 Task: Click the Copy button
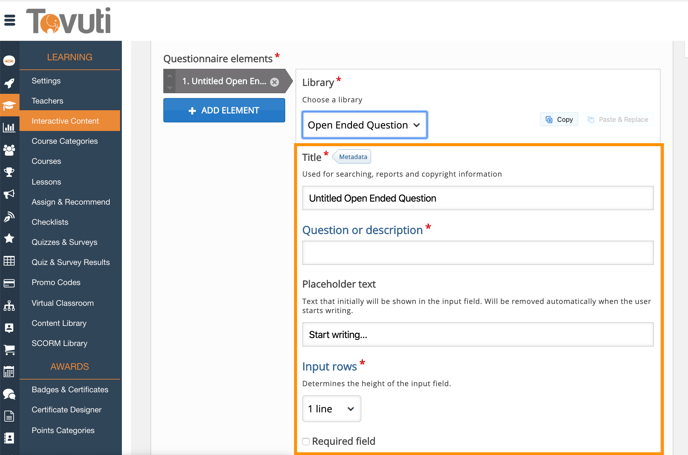coord(559,119)
